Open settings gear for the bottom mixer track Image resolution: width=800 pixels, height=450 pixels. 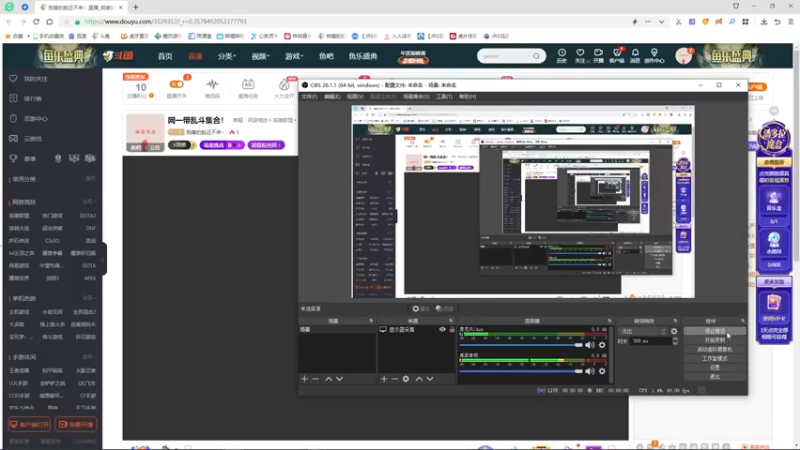click(602, 371)
